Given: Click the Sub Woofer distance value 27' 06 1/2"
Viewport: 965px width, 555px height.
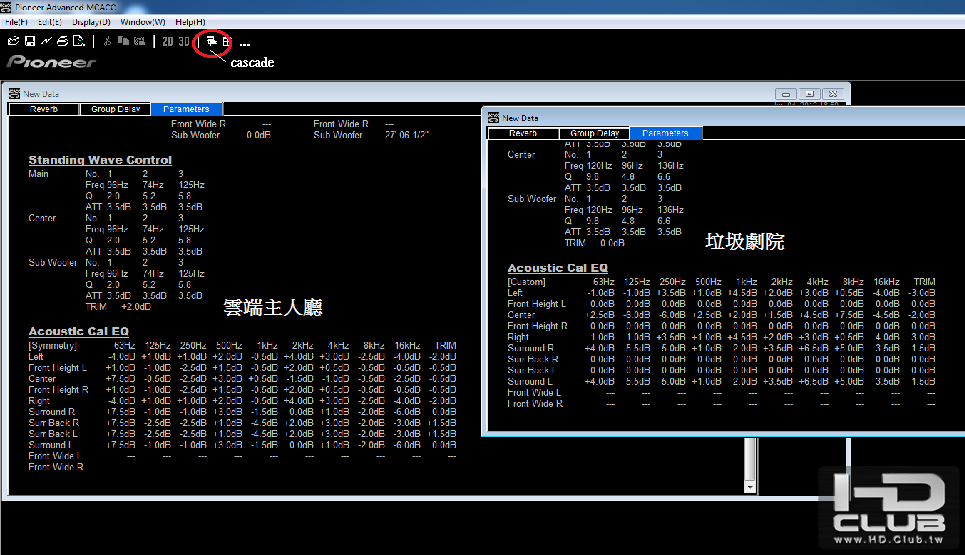Looking at the screenshot, I should point(407,134).
